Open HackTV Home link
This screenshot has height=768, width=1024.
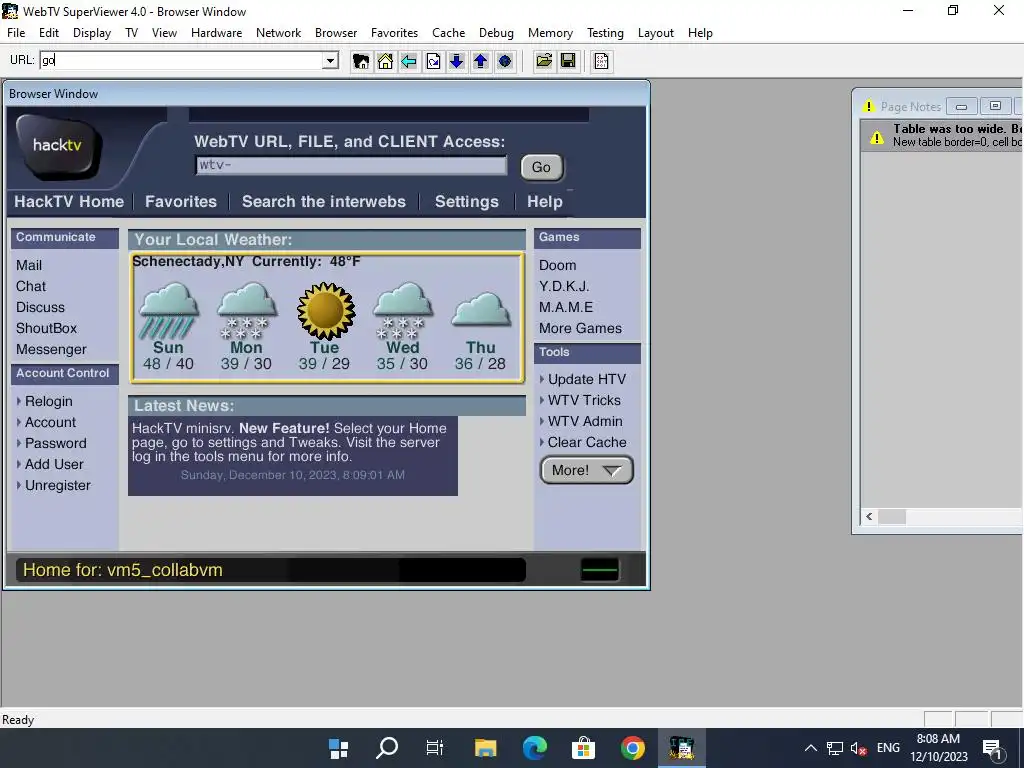click(x=69, y=202)
